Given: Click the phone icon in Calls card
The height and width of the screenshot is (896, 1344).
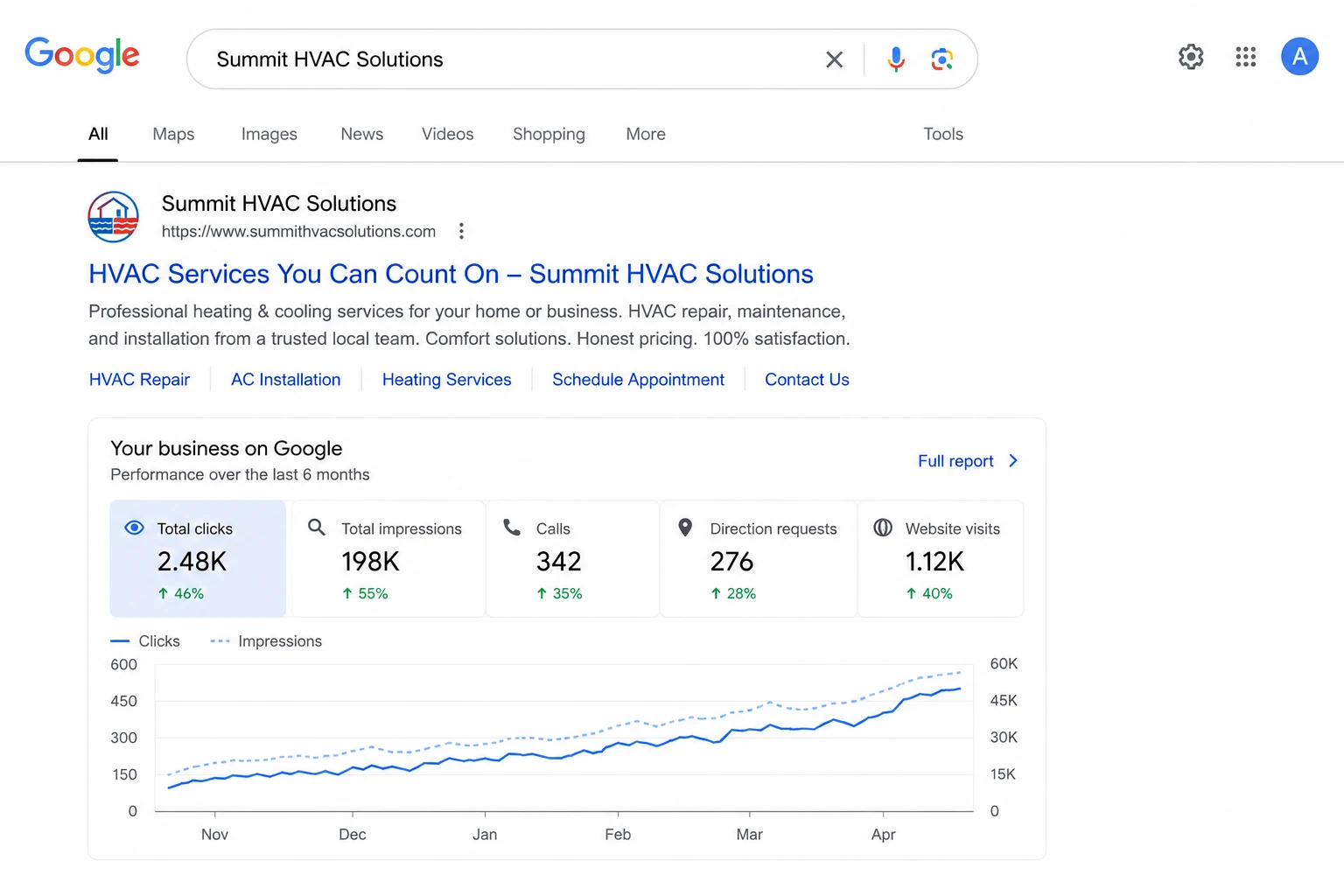Looking at the screenshot, I should 512,528.
